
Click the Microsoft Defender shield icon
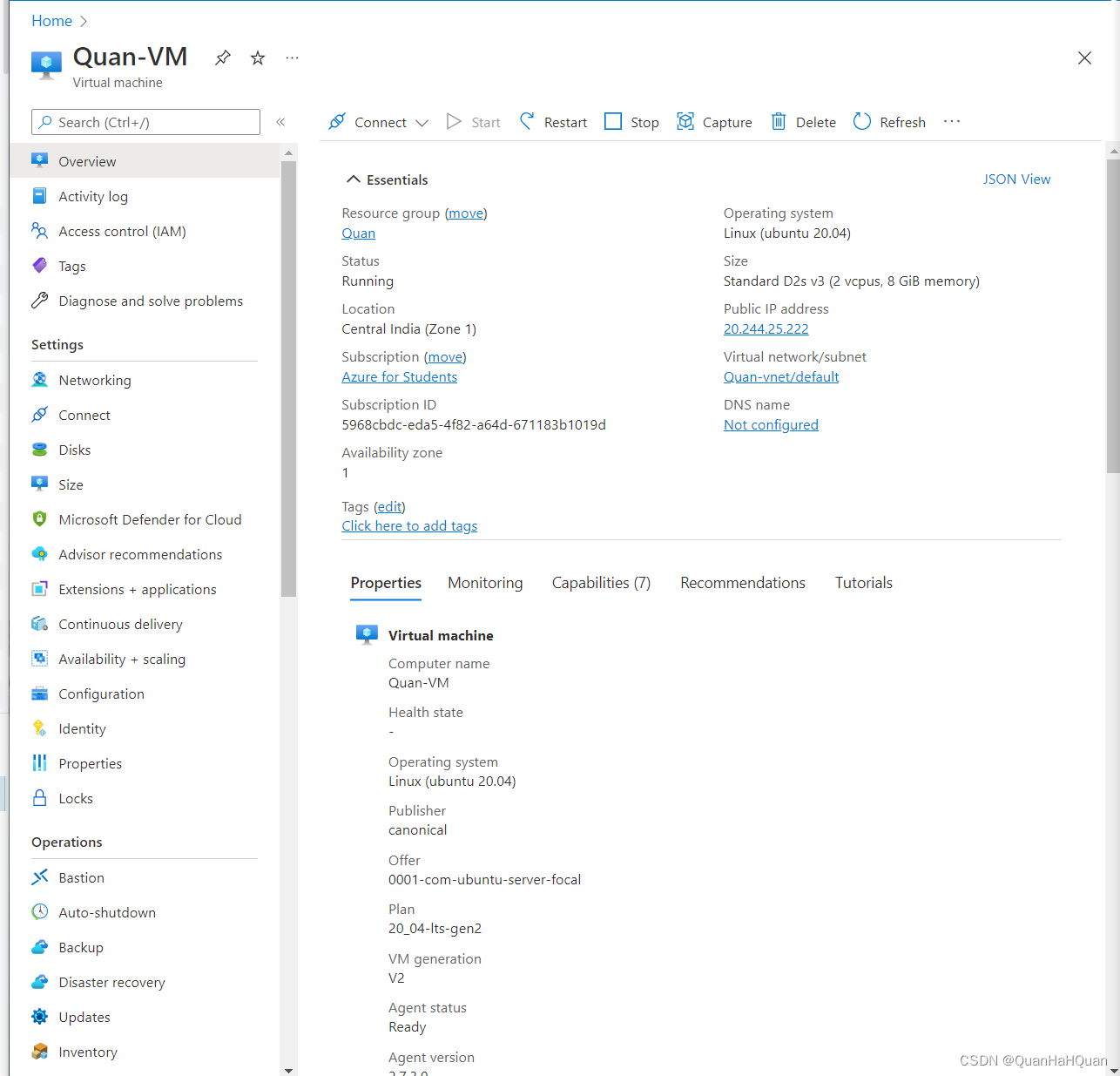39,519
